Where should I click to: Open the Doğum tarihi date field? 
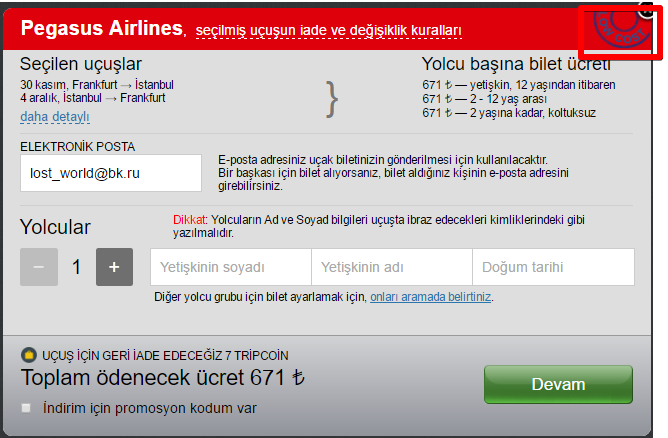coord(553,267)
